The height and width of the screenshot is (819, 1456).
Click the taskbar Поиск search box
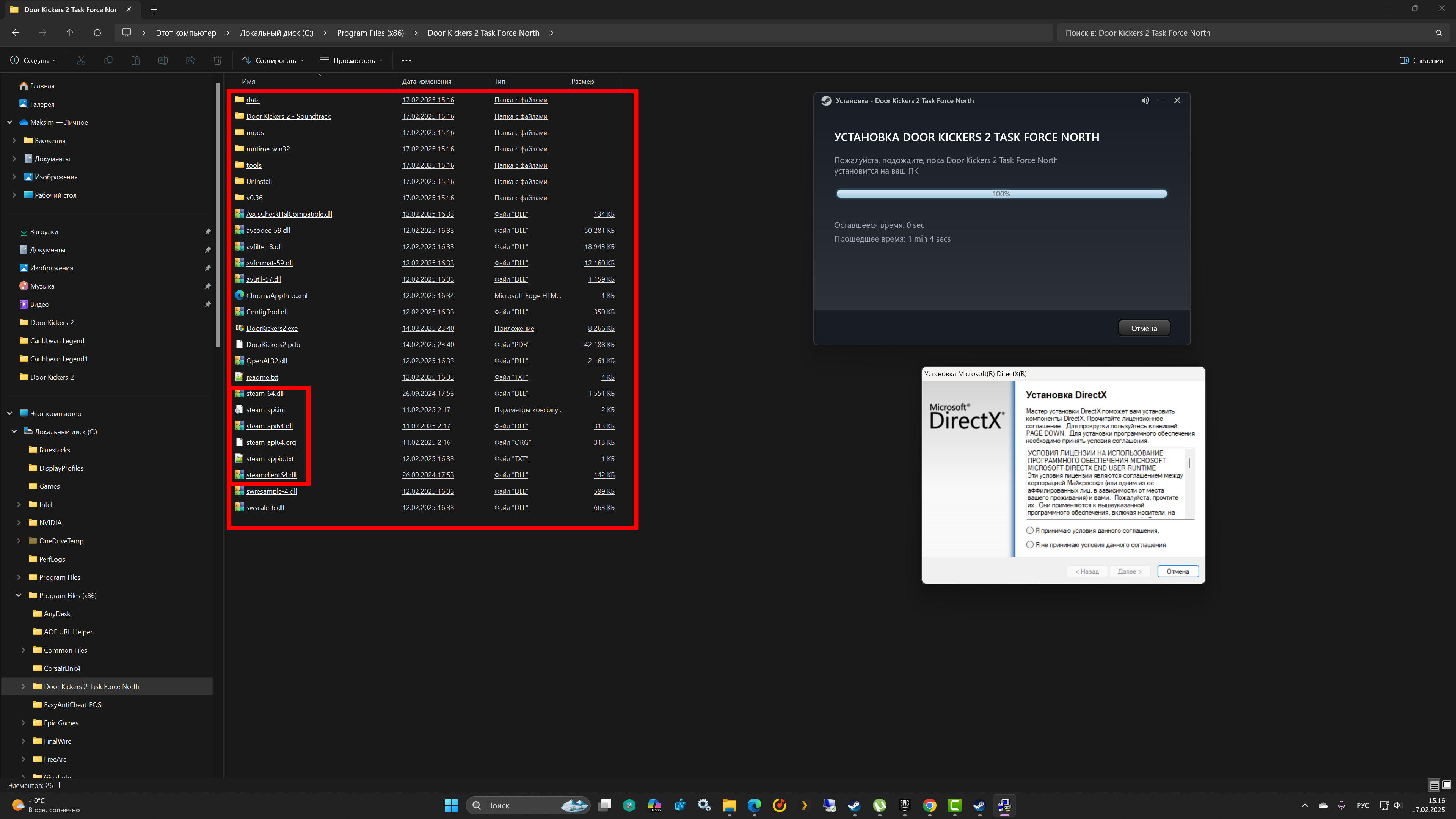click(x=529, y=805)
